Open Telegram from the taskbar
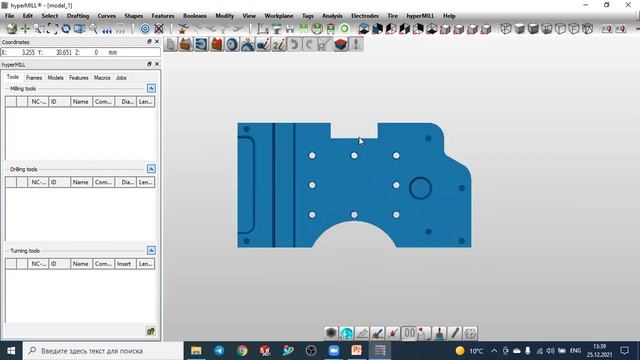Screen dimensions: 640x360 [x=219, y=351]
